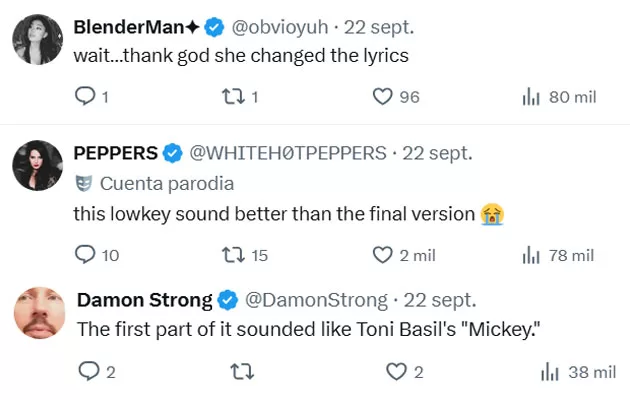Reply to Damon Strong's tweet
This screenshot has height=400, width=630.
(x=88, y=372)
